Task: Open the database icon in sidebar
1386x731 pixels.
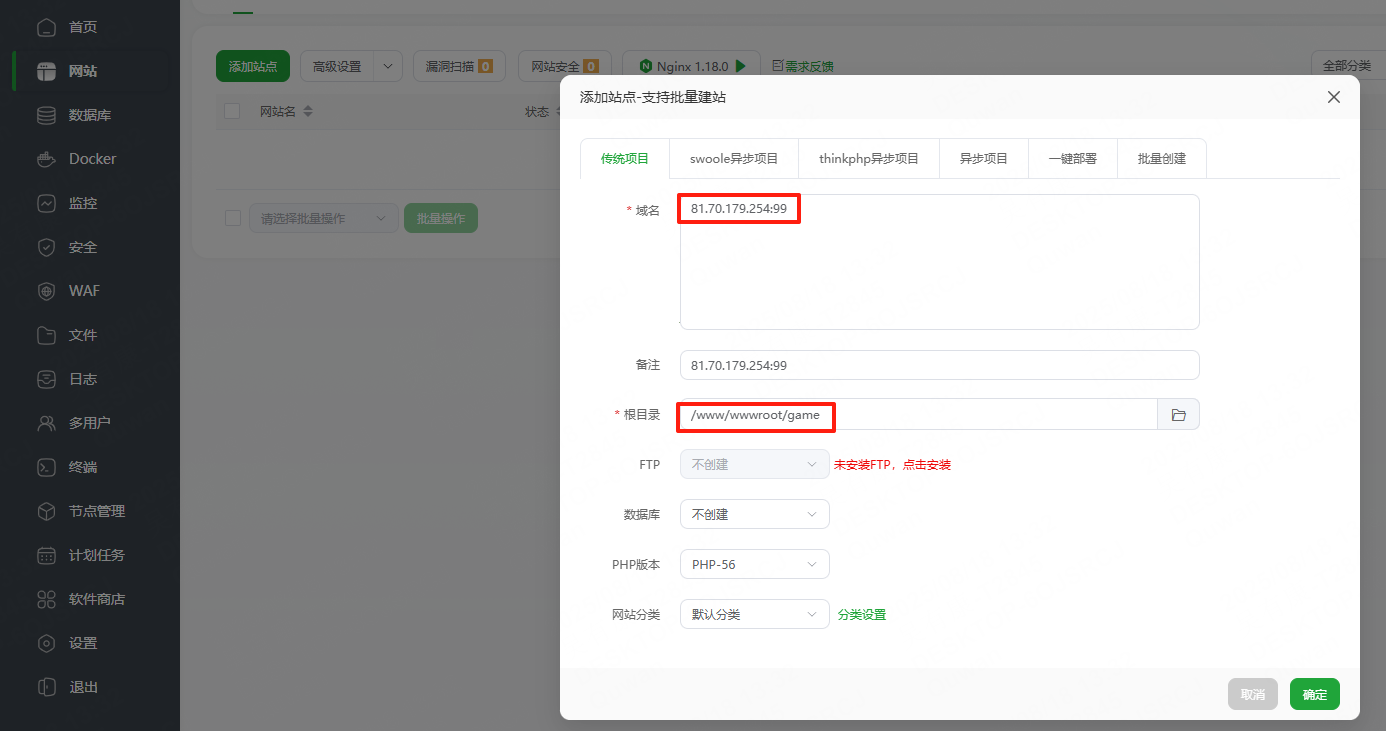Action: pyautogui.click(x=46, y=115)
